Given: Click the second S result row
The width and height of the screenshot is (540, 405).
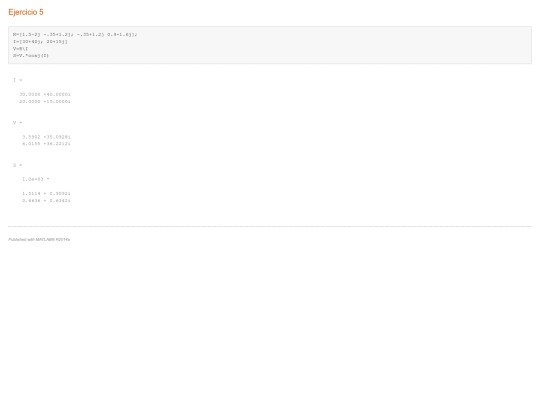Looking at the screenshot, I should click(46, 200).
